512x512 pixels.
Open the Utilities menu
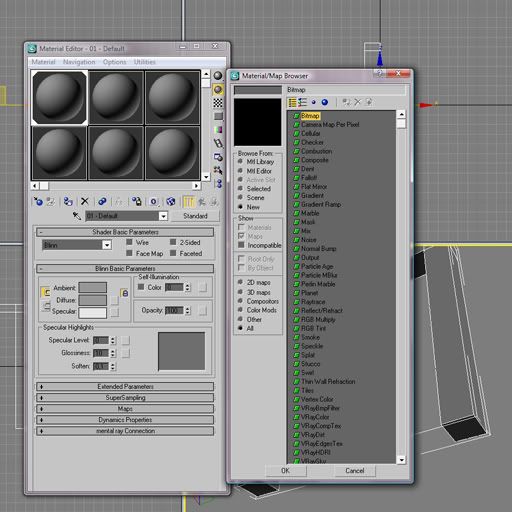tap(145, 62)
